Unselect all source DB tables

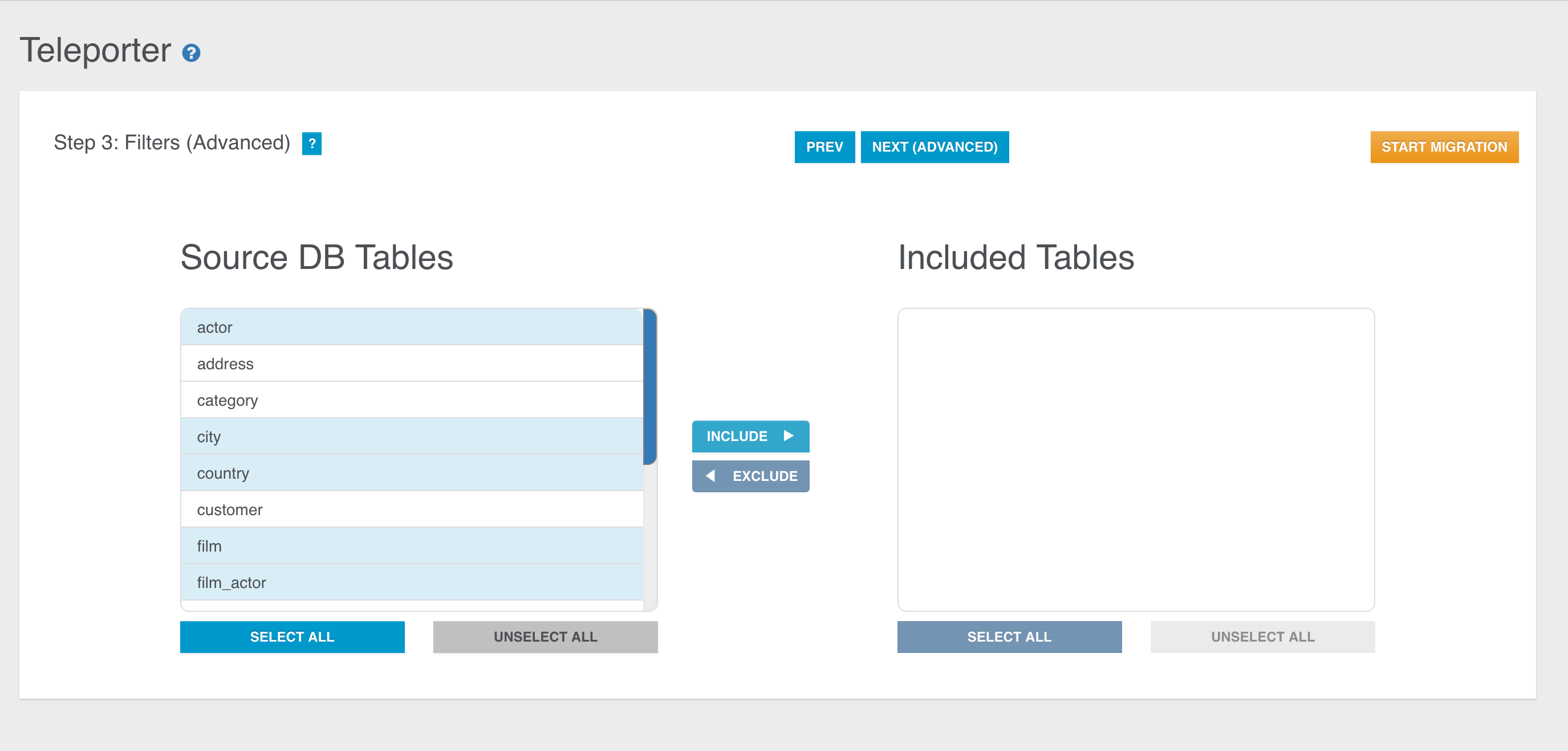point(545,636)
